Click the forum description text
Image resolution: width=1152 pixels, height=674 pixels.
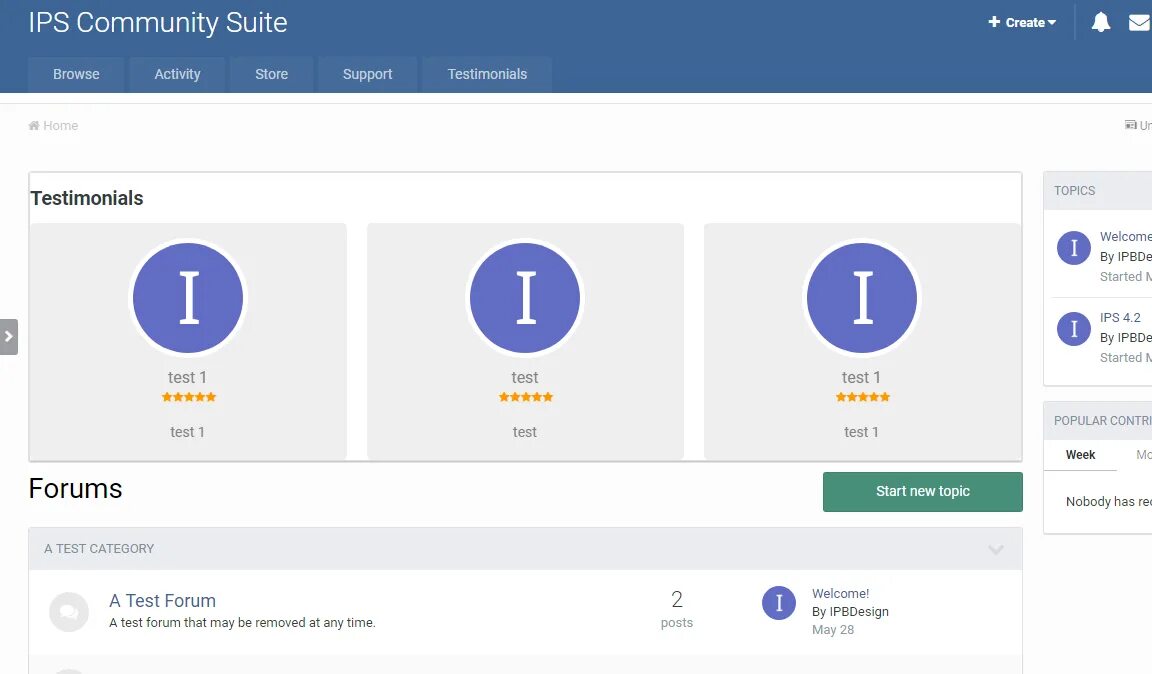pos(242,623)
